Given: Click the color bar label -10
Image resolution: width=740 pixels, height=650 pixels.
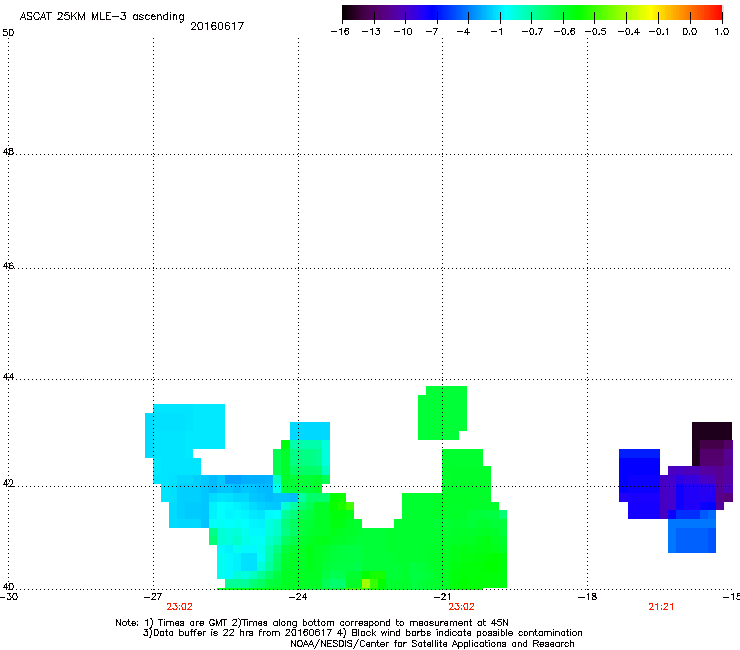Looking at the screenshot, I should (403, 32).
